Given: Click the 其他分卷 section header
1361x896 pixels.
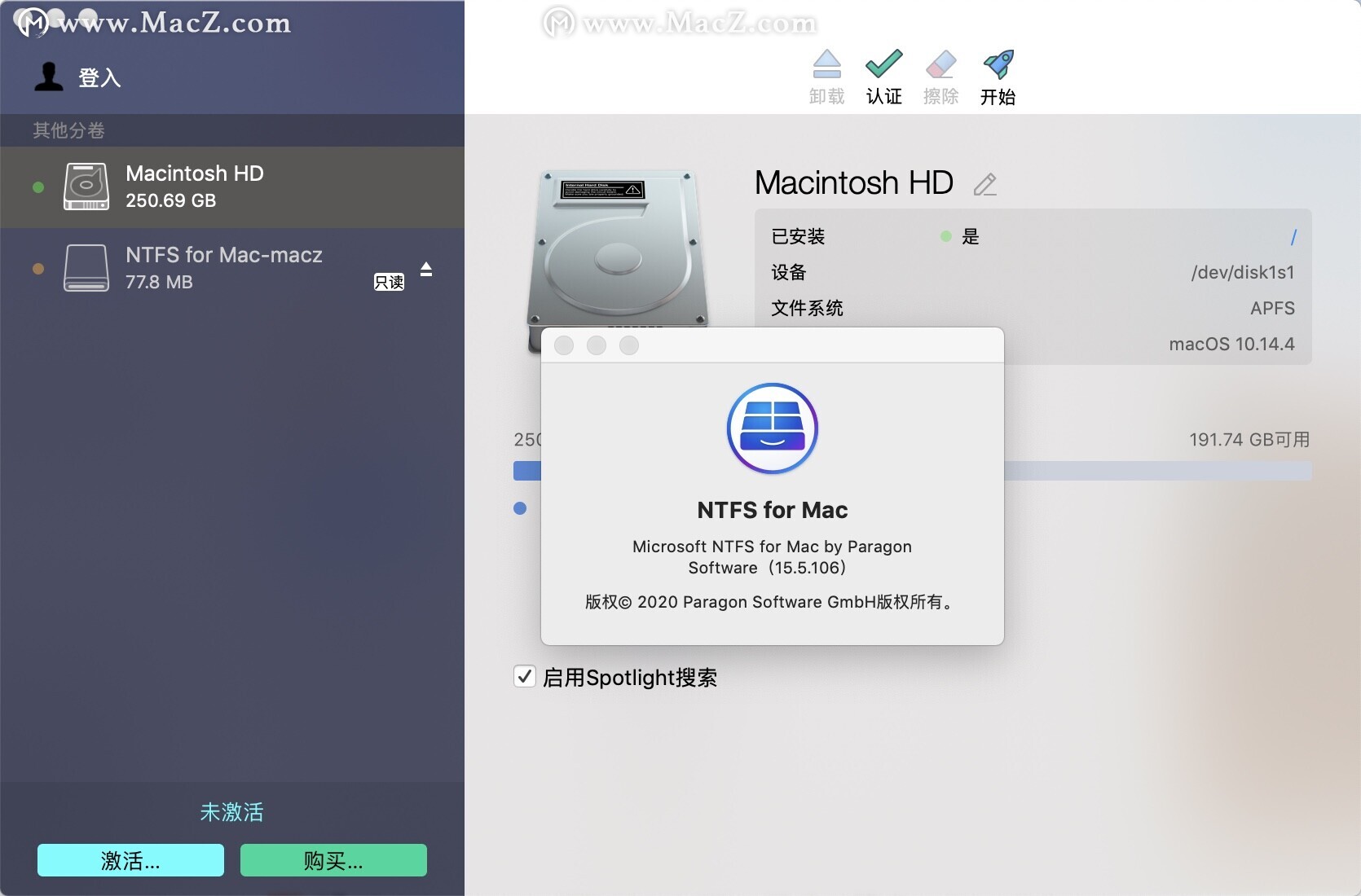Looking at the screenshot, I should 69,130.
